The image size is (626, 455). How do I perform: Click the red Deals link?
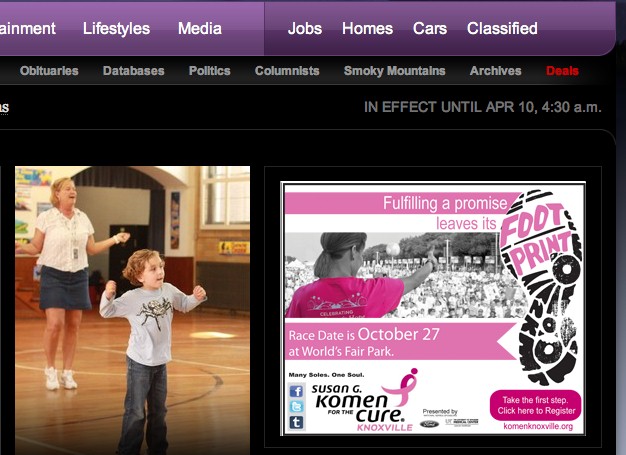point(562,71)
